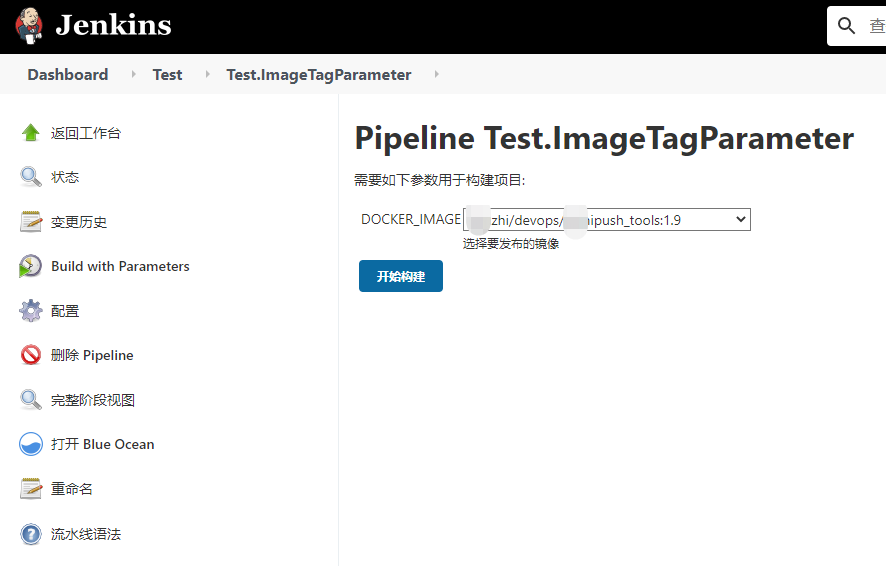Focus the header search field
The height and width of the screenshot is (566, 886).
click(x=857, y=26)
